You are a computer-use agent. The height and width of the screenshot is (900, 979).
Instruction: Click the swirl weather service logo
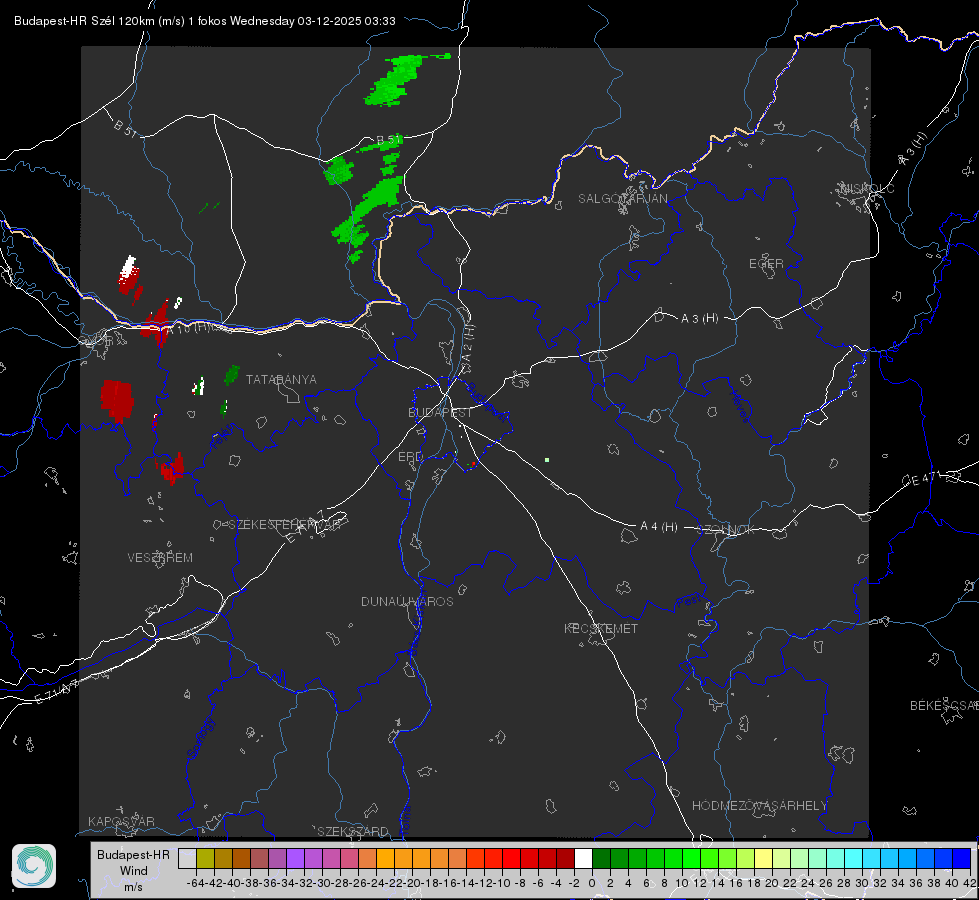click(x=34, y=866)
